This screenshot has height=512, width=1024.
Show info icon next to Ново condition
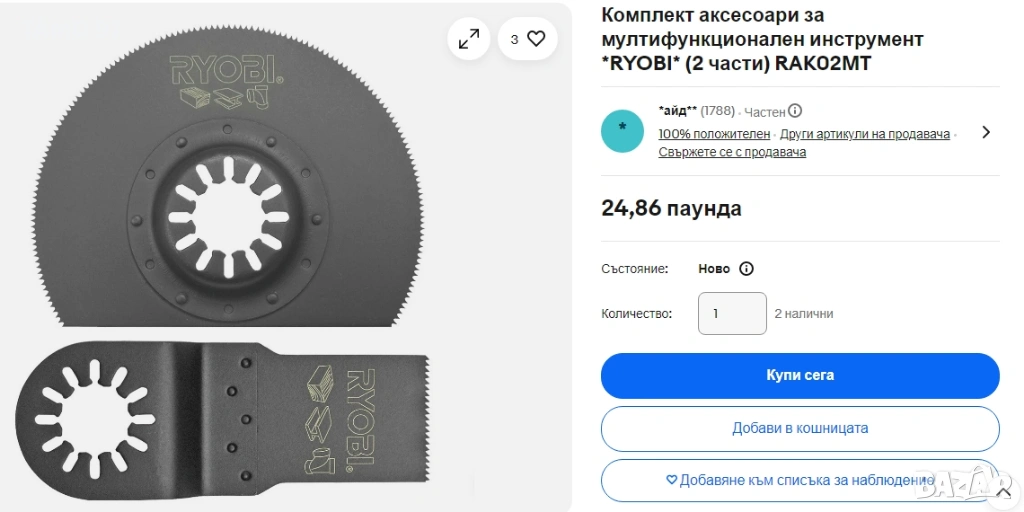(x=746, y=268)
